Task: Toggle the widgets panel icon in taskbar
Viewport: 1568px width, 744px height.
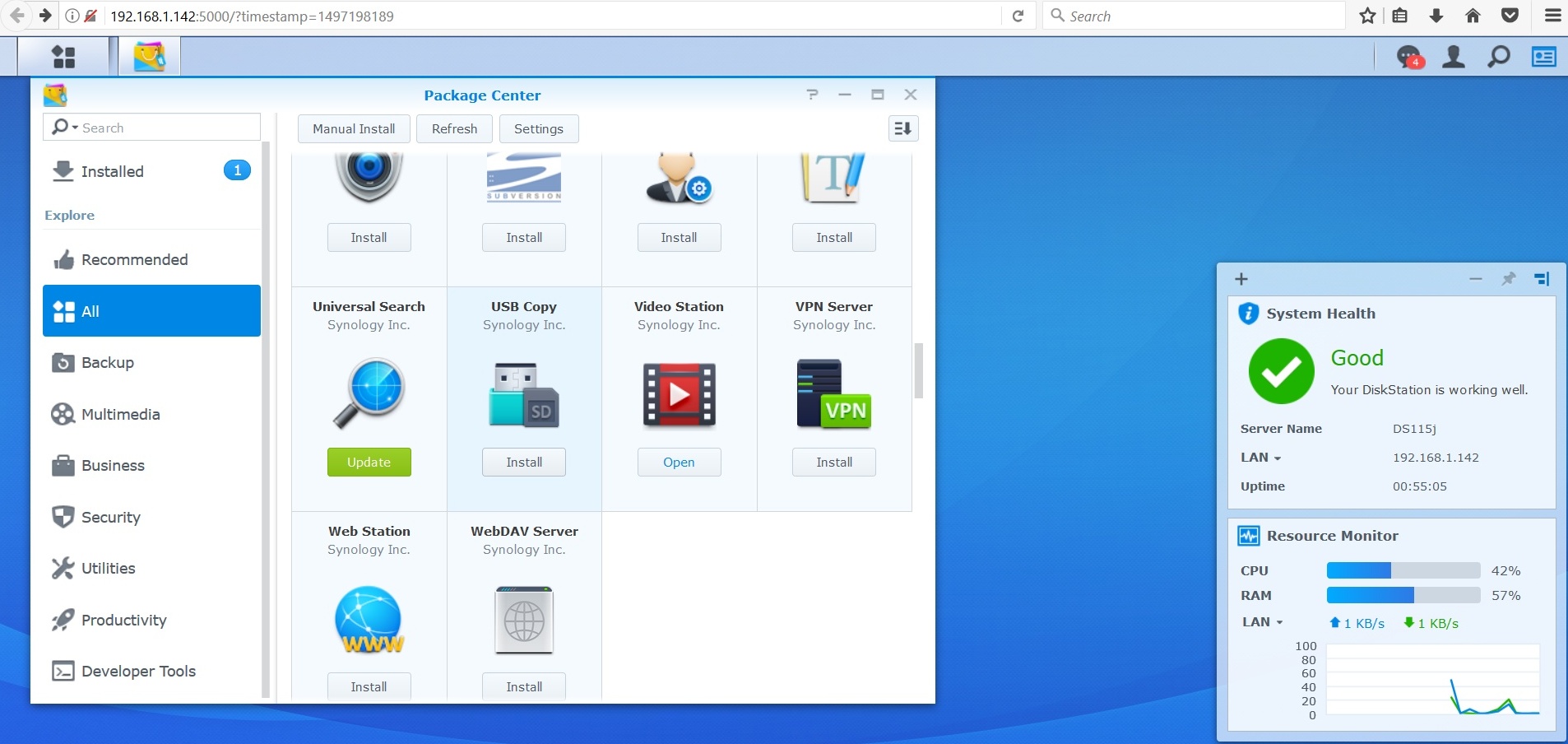Action: (1543, 57)
